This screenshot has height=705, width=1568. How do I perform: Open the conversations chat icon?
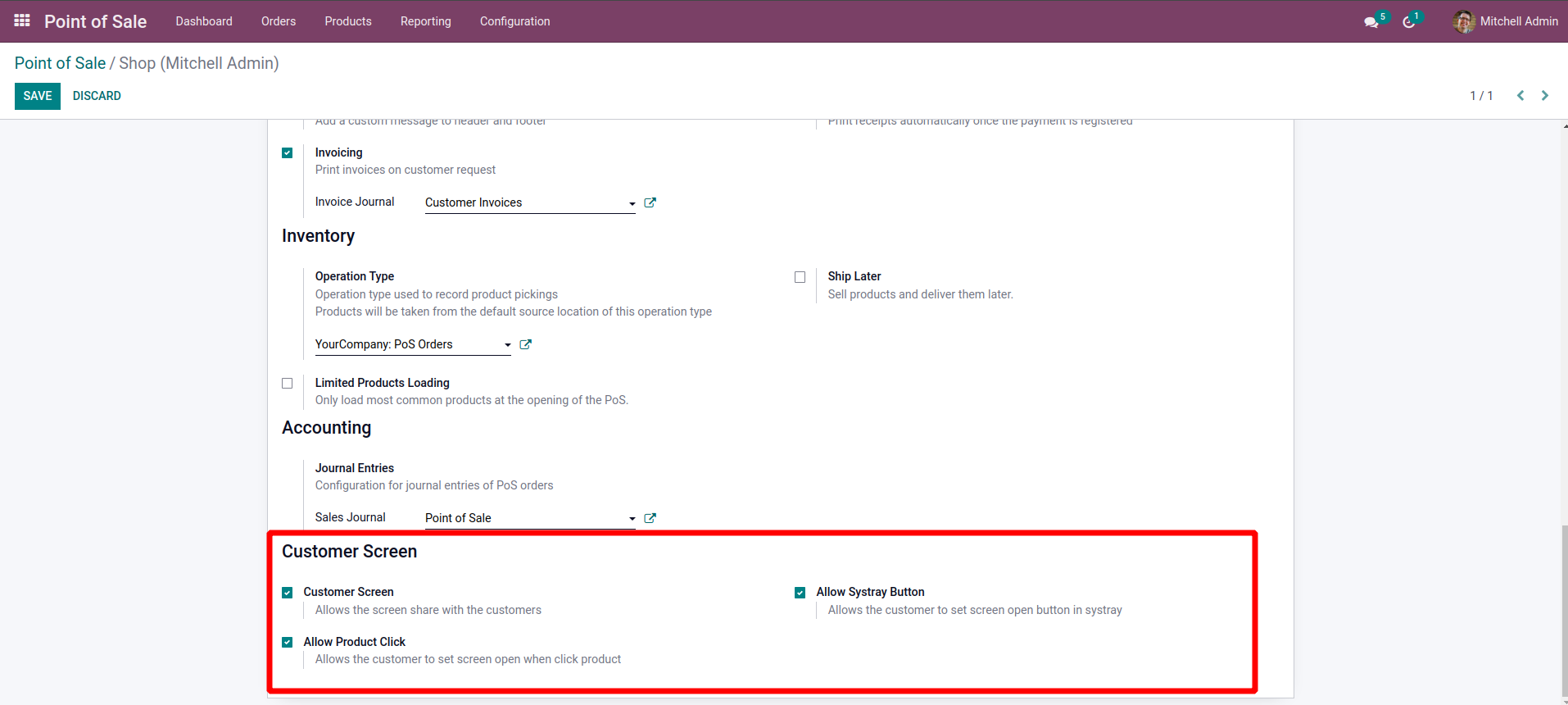coord(1371,22)
